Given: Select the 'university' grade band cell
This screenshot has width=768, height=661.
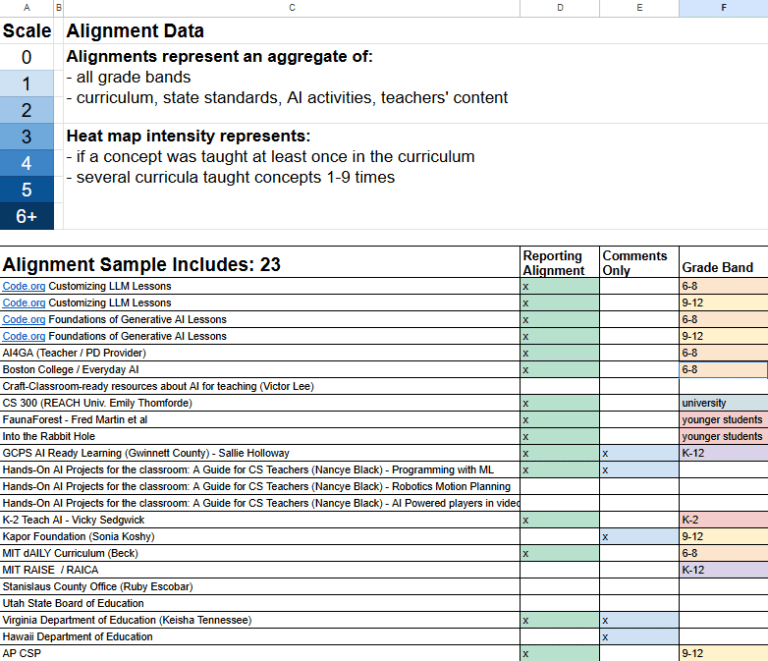Looking at the screenshot, I should [x=723, y=403].
